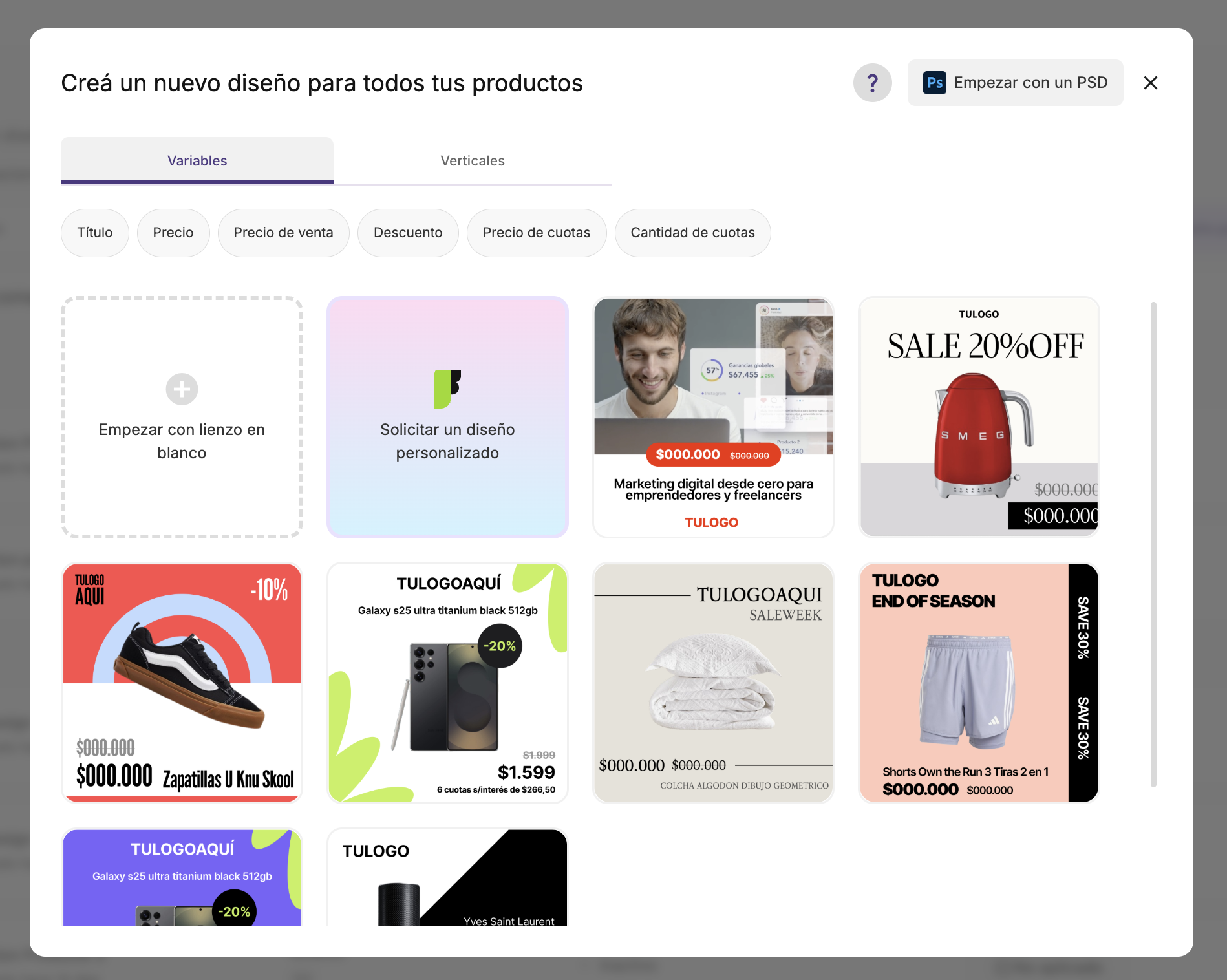
Task: Open the SALEWEEK colcha template
Action: (713, 683)
